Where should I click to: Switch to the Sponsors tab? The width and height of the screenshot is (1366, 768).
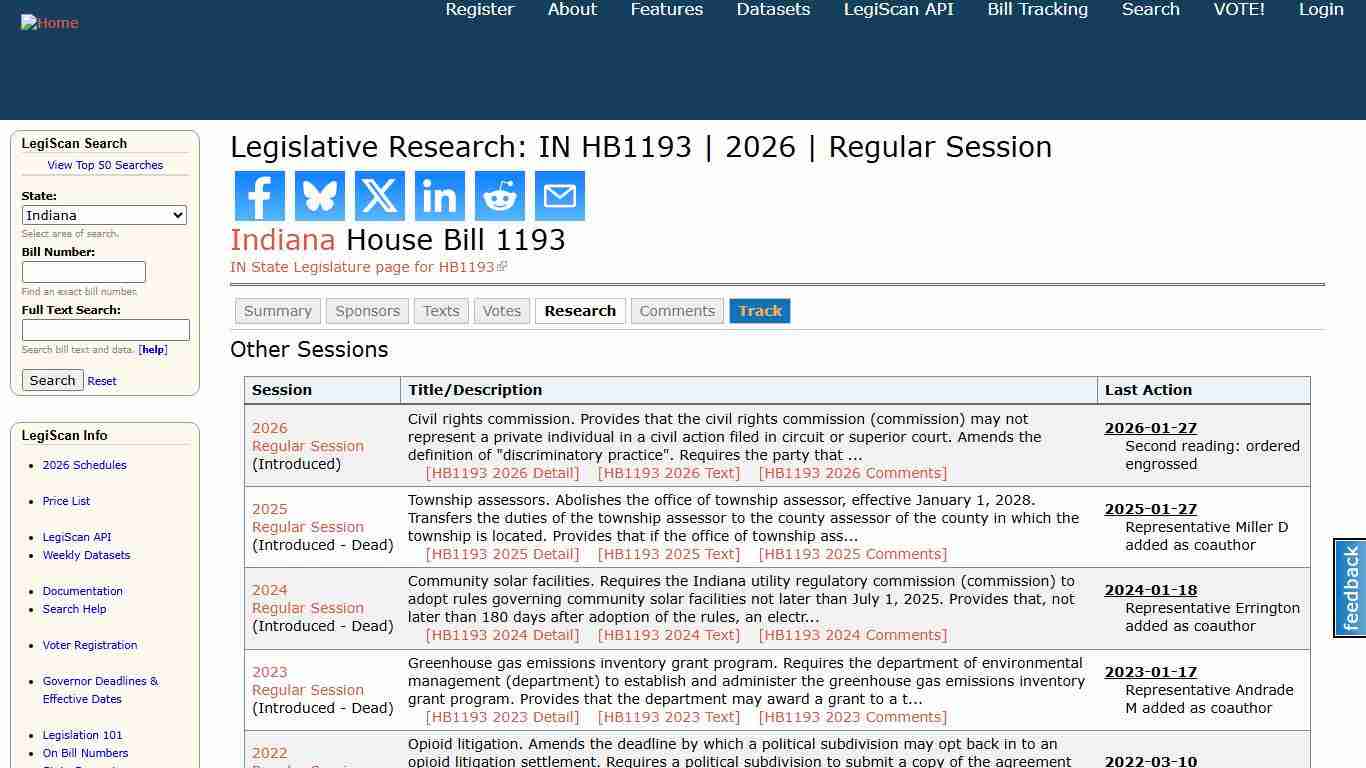coord(366,311)
